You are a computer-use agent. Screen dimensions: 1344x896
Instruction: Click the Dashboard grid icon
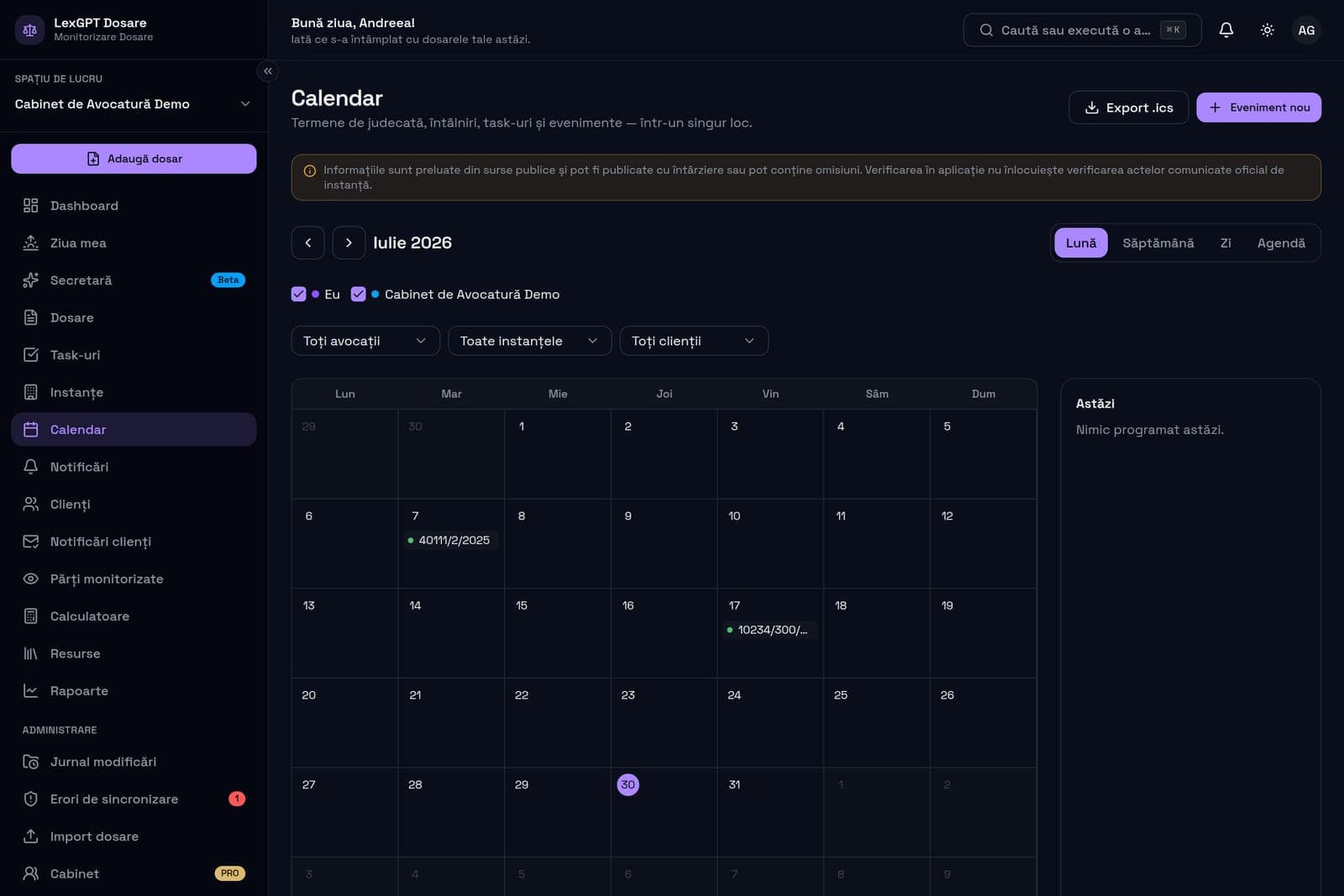click(x=31, y=206)
